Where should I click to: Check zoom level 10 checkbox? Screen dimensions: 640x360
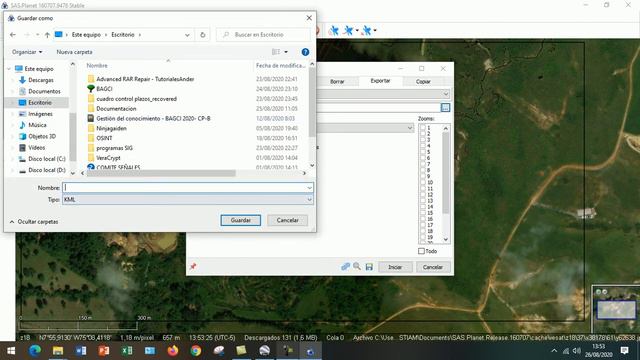point(423,182)
